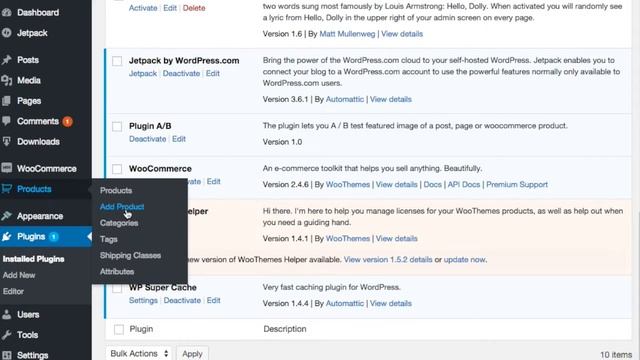Click the Posts pushpin icon

click(7, 60)
